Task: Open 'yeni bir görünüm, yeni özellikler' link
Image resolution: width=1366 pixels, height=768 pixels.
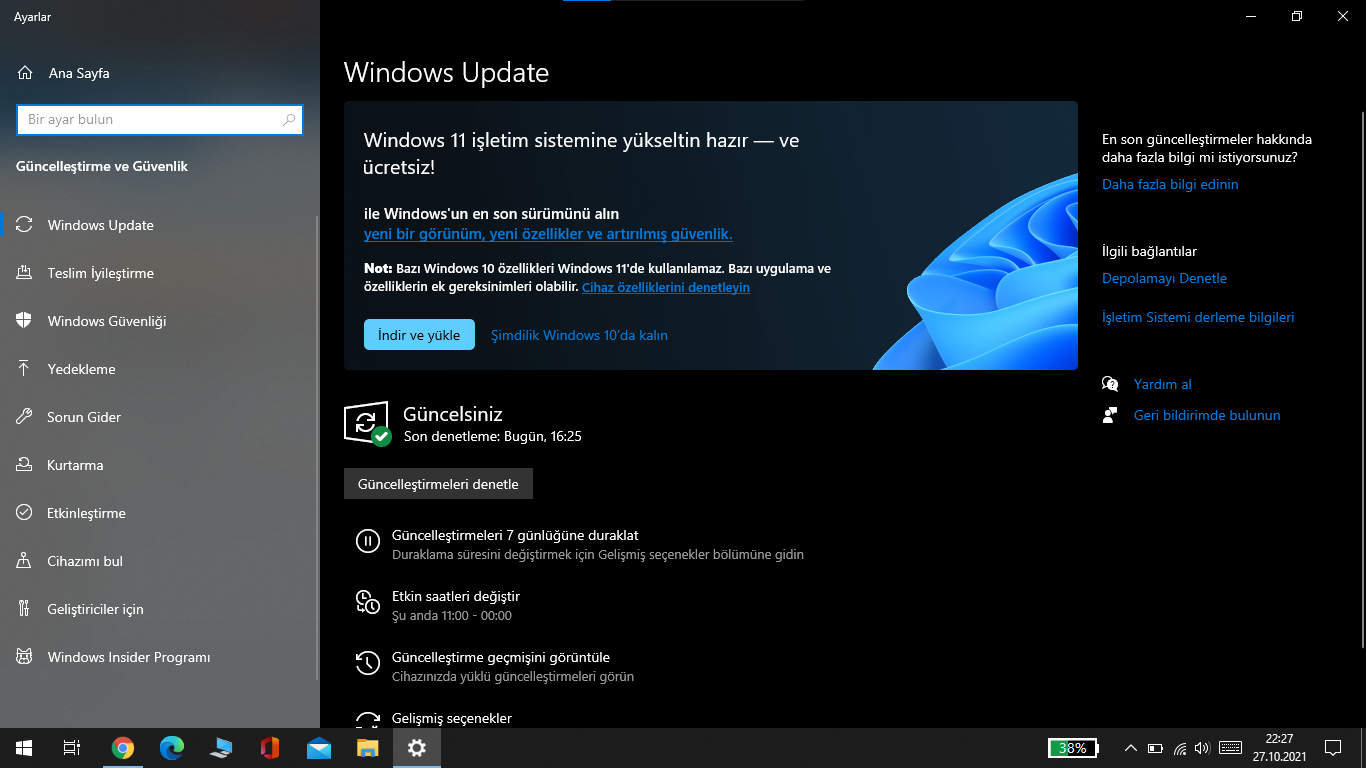Action: click(548, 234)
